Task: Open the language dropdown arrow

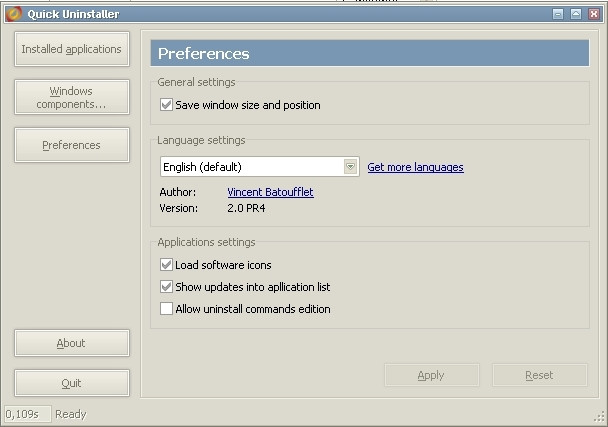Action: tap(350, 167)
